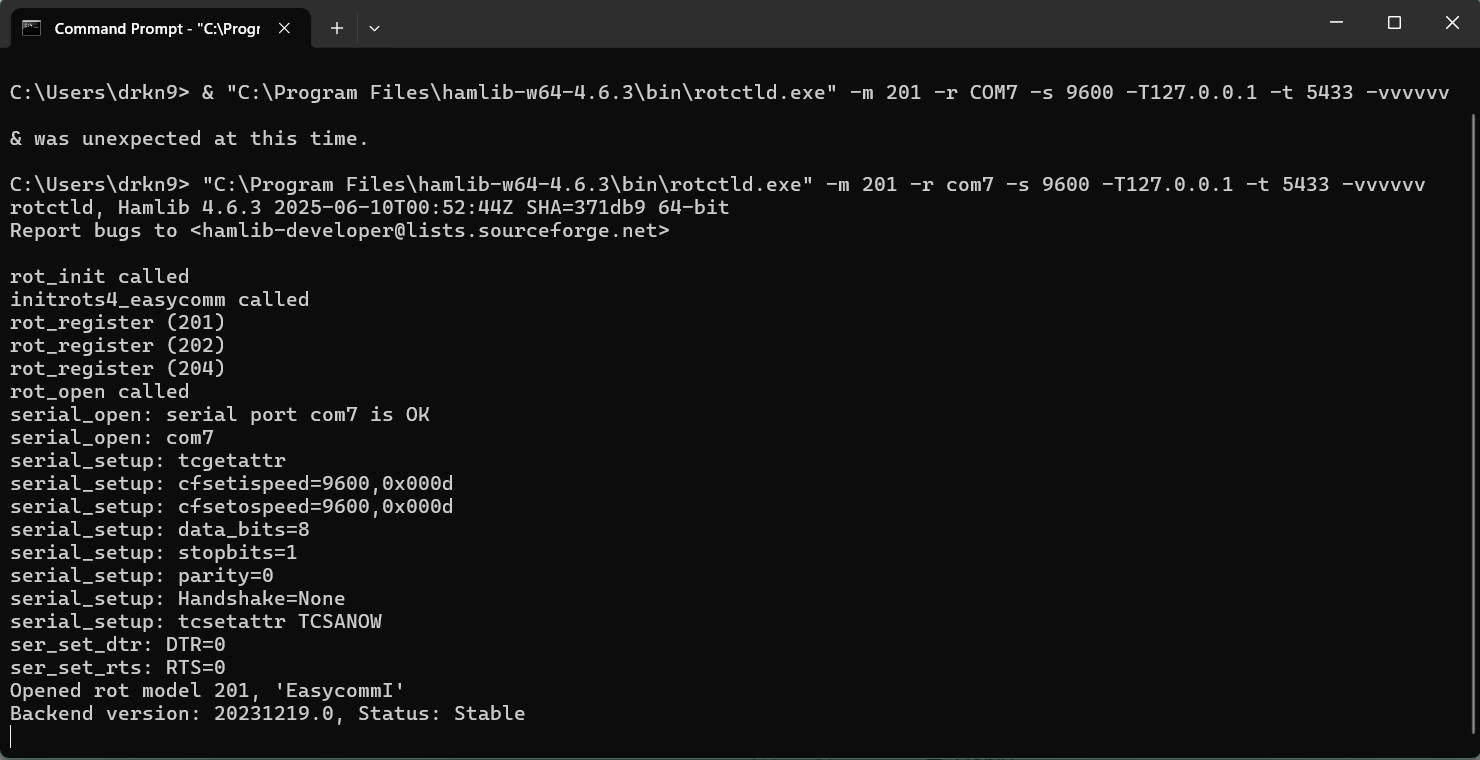Click 'serial port com7 is OK' line
Screen dimensions: 1480x760
219,414
